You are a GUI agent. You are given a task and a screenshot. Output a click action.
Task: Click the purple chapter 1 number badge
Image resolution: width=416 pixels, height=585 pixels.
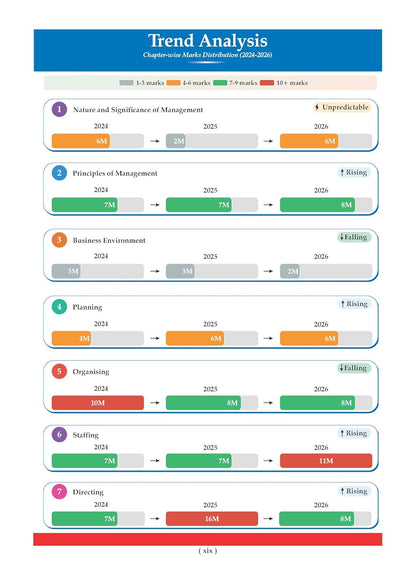click(x=59, y=109)
